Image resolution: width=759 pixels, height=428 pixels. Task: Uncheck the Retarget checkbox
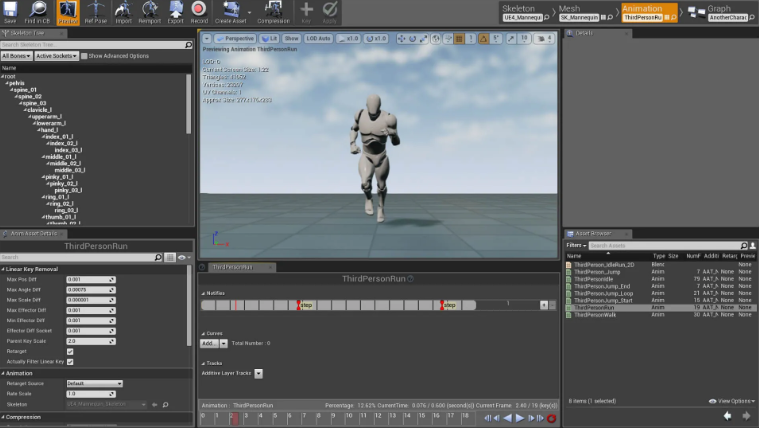(x=70, y=352)
